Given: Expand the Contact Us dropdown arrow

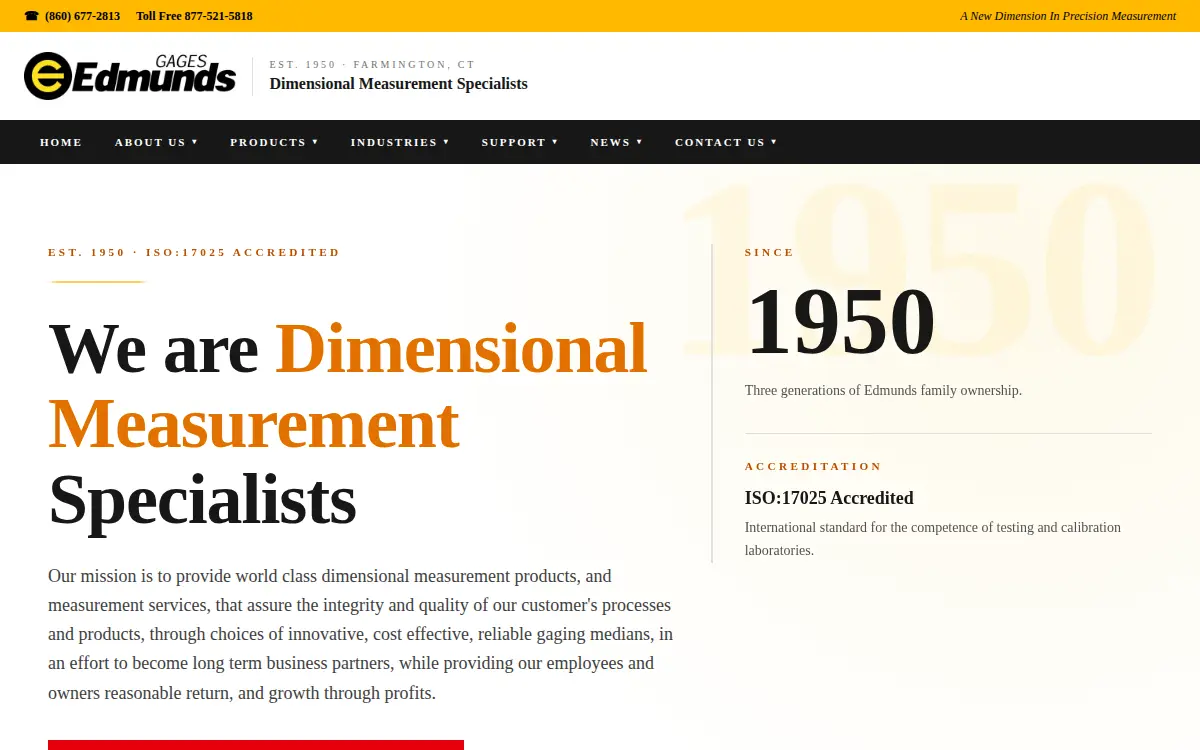Looking at the screenshot, I should [774, 142].
